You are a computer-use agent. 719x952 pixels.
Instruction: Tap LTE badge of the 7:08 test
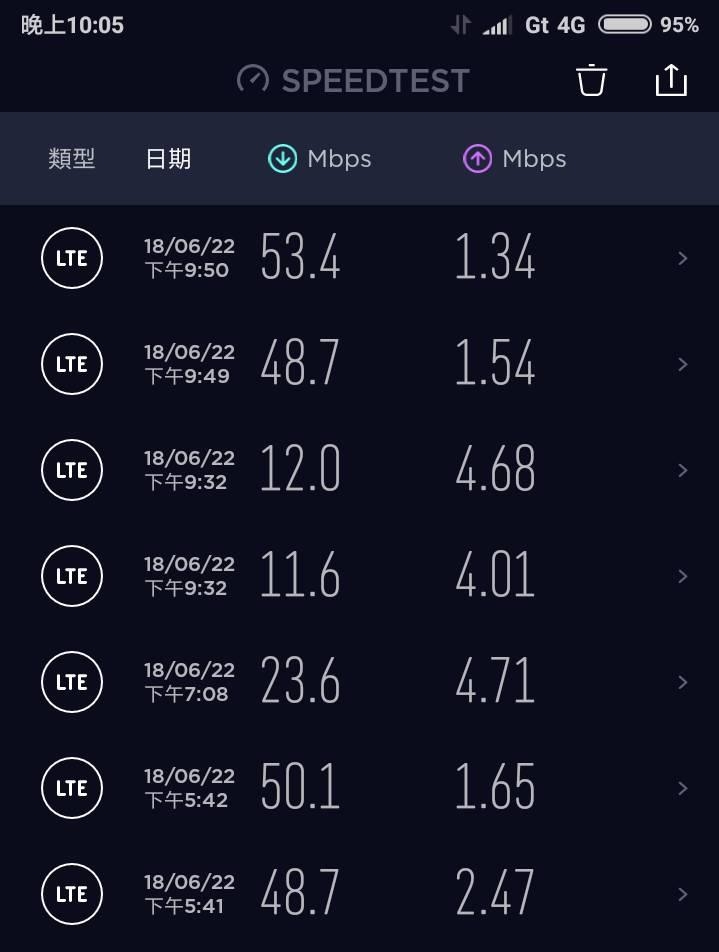point(72,682)
